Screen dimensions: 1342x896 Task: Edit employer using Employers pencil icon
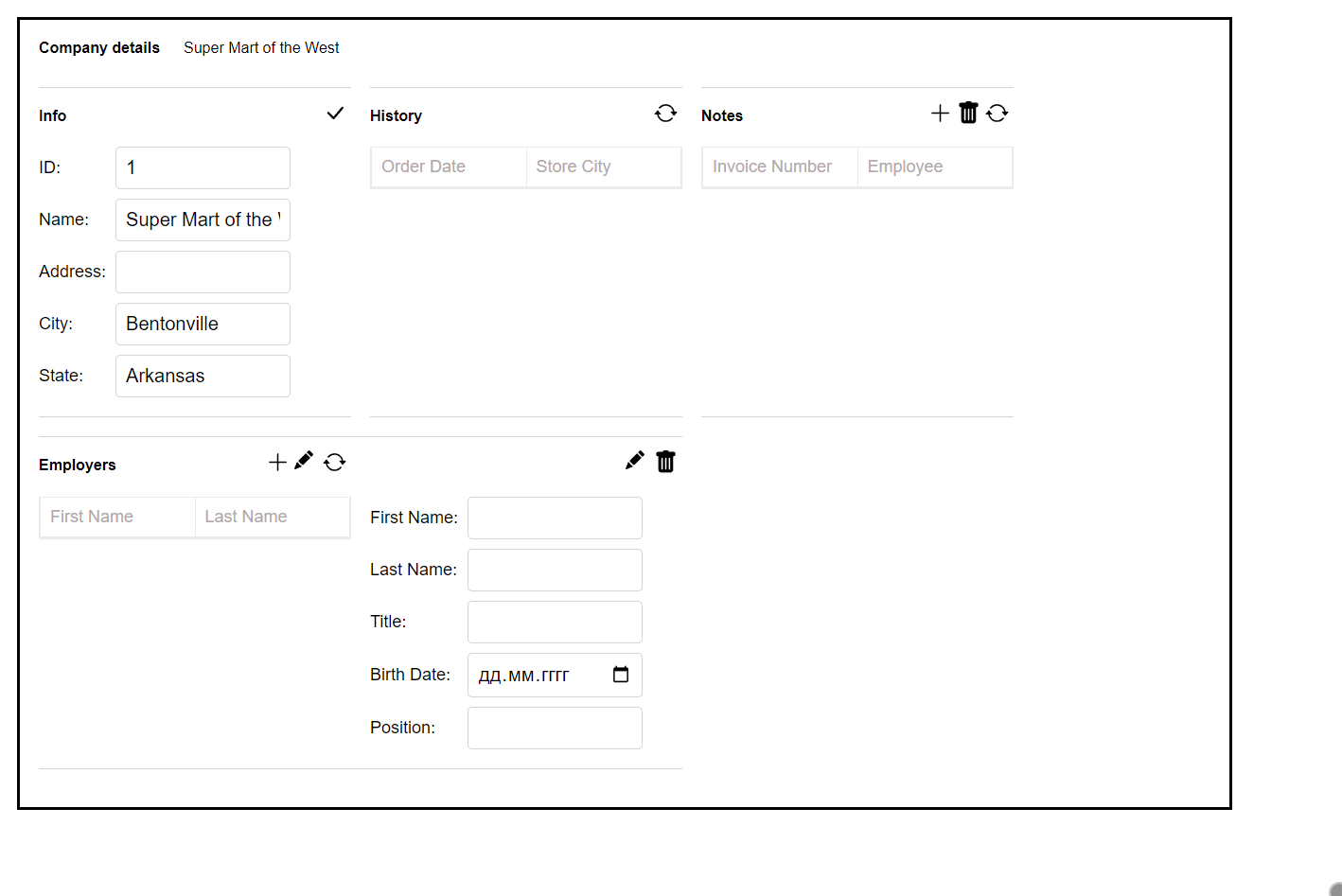304,461
